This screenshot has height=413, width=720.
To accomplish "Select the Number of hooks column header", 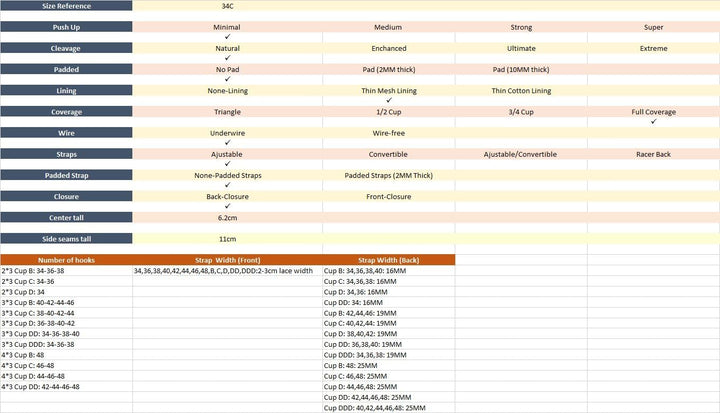I will pos(67,260).
